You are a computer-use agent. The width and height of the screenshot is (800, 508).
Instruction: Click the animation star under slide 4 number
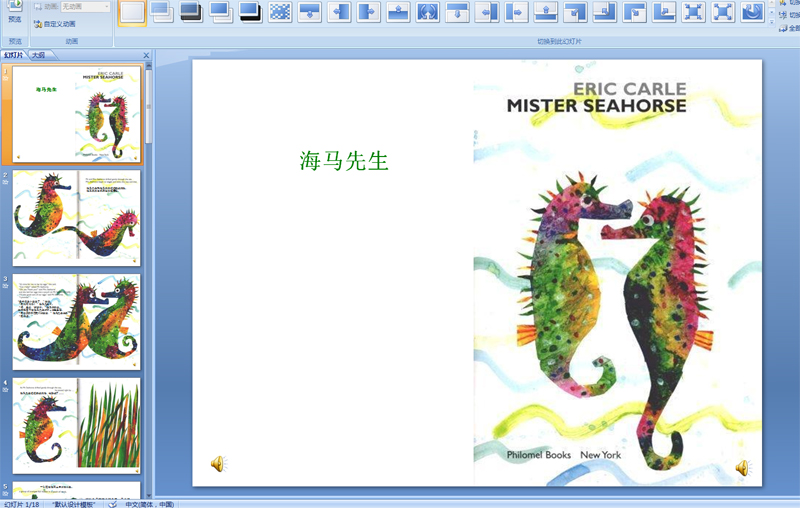click(6, 390)
